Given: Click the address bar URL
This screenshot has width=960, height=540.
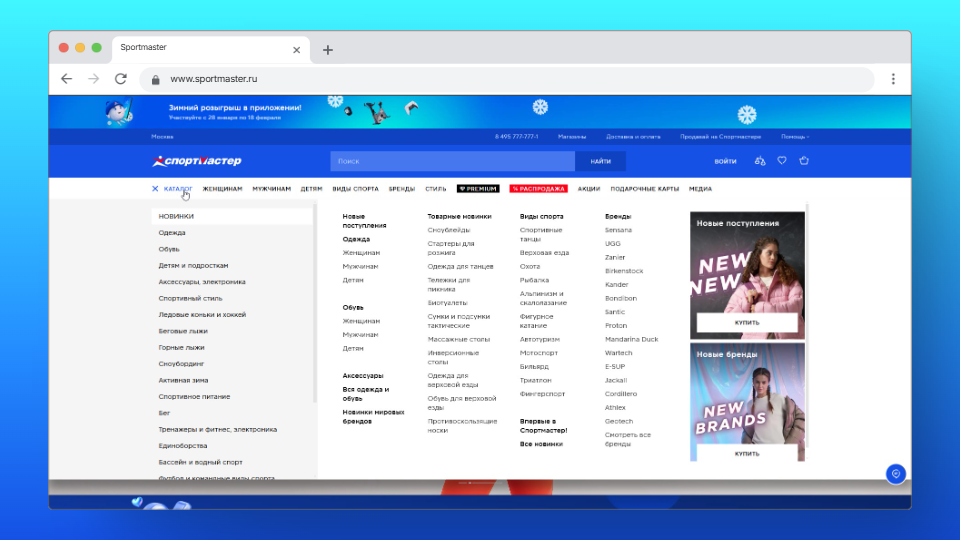Looking at the screenshot, I should pyautogui.click(x=214, y=79).
